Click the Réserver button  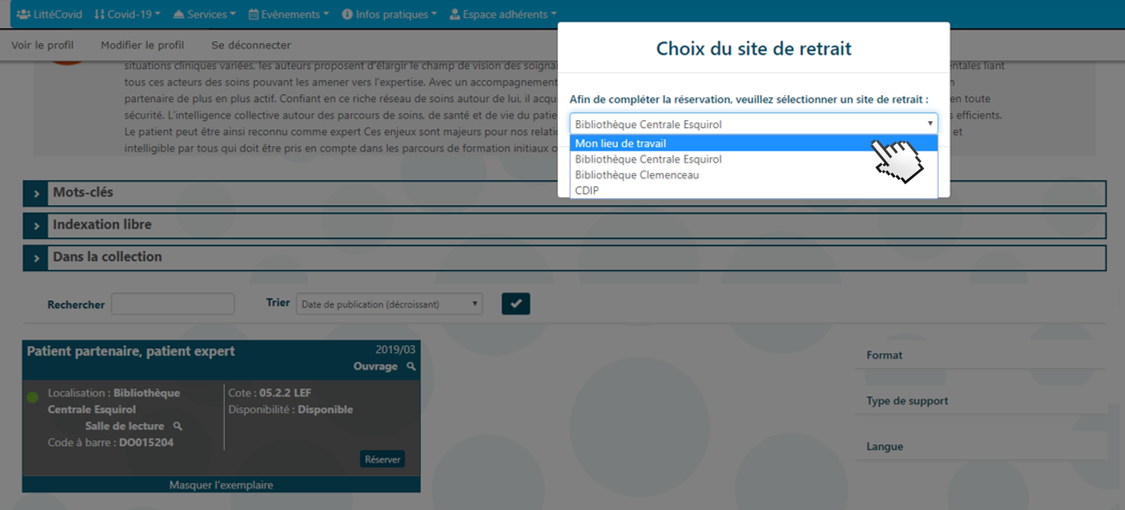pos(382,460)
